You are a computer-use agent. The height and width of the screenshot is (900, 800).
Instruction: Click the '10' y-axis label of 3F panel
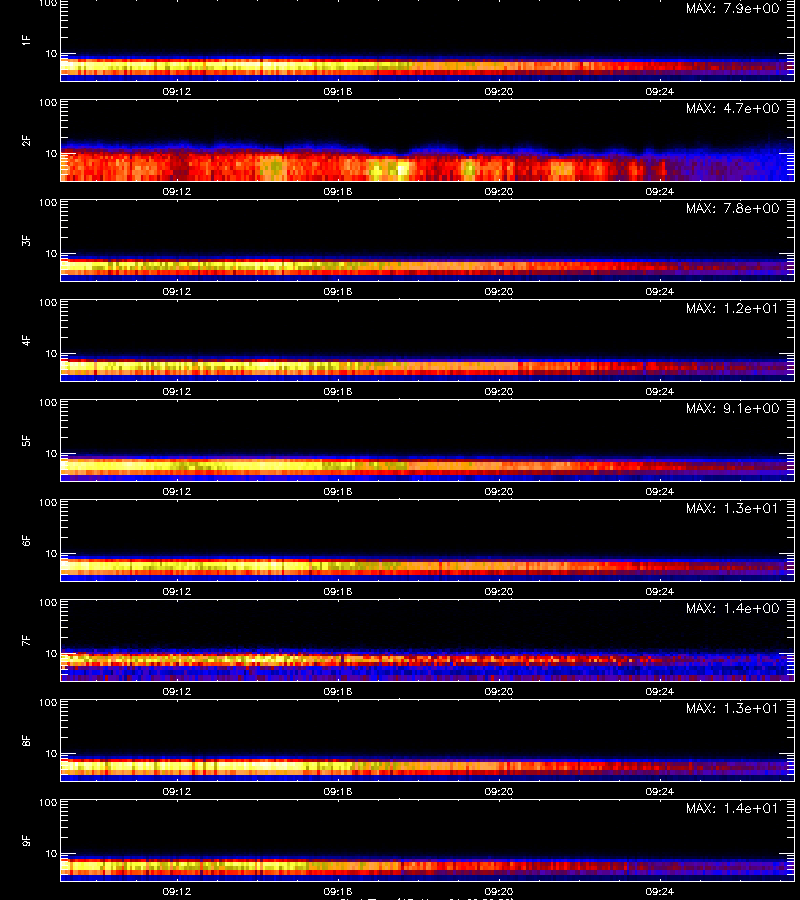click(52, 254)
